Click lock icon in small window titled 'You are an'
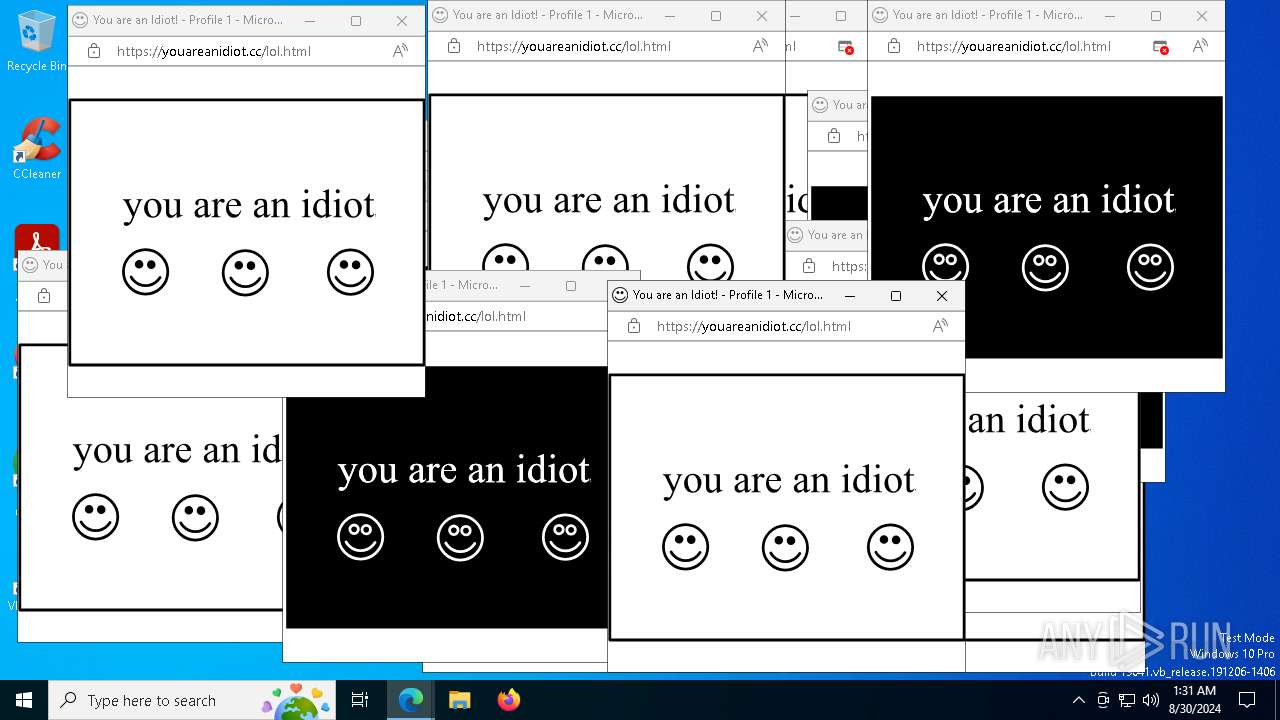This screenshot has width=1280, height=720. (x=809, y=266)
